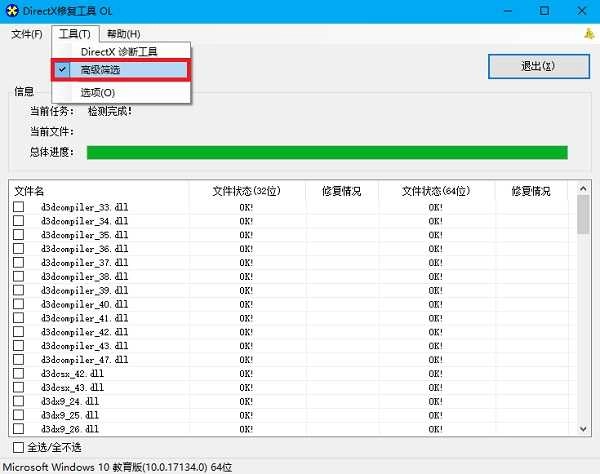600x474 pixels.
Task: Click the yellow icon at menu bar right
Action: click(x=589, y=34)
